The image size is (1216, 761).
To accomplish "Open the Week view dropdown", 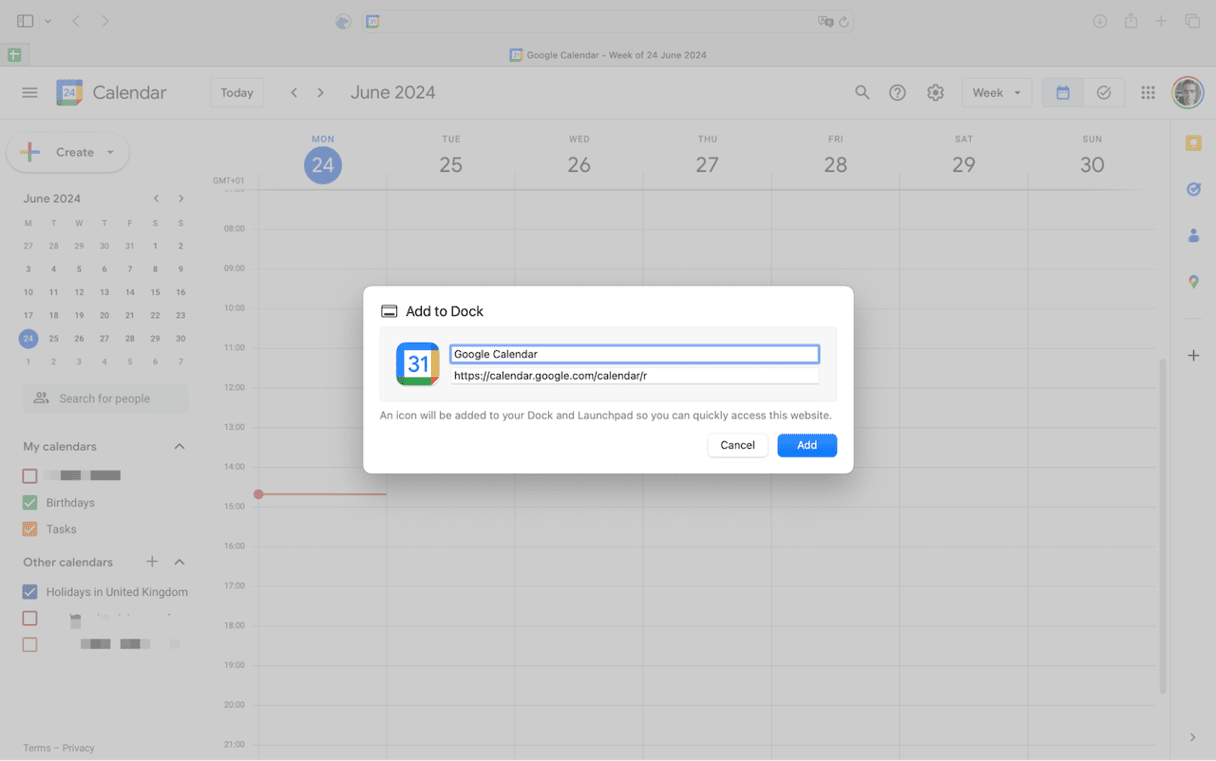I will pos(996,93).
